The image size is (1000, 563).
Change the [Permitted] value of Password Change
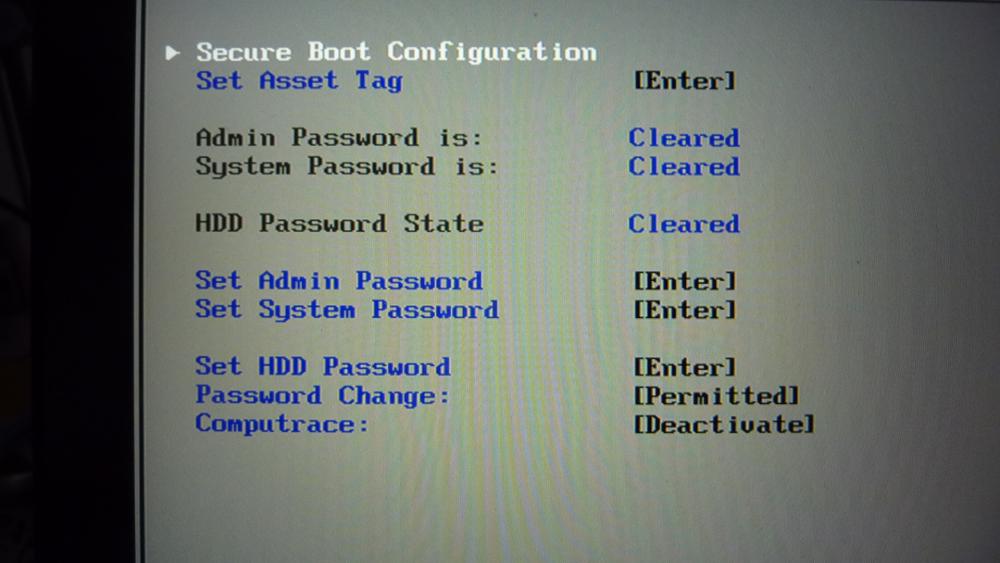pos(717,396)
